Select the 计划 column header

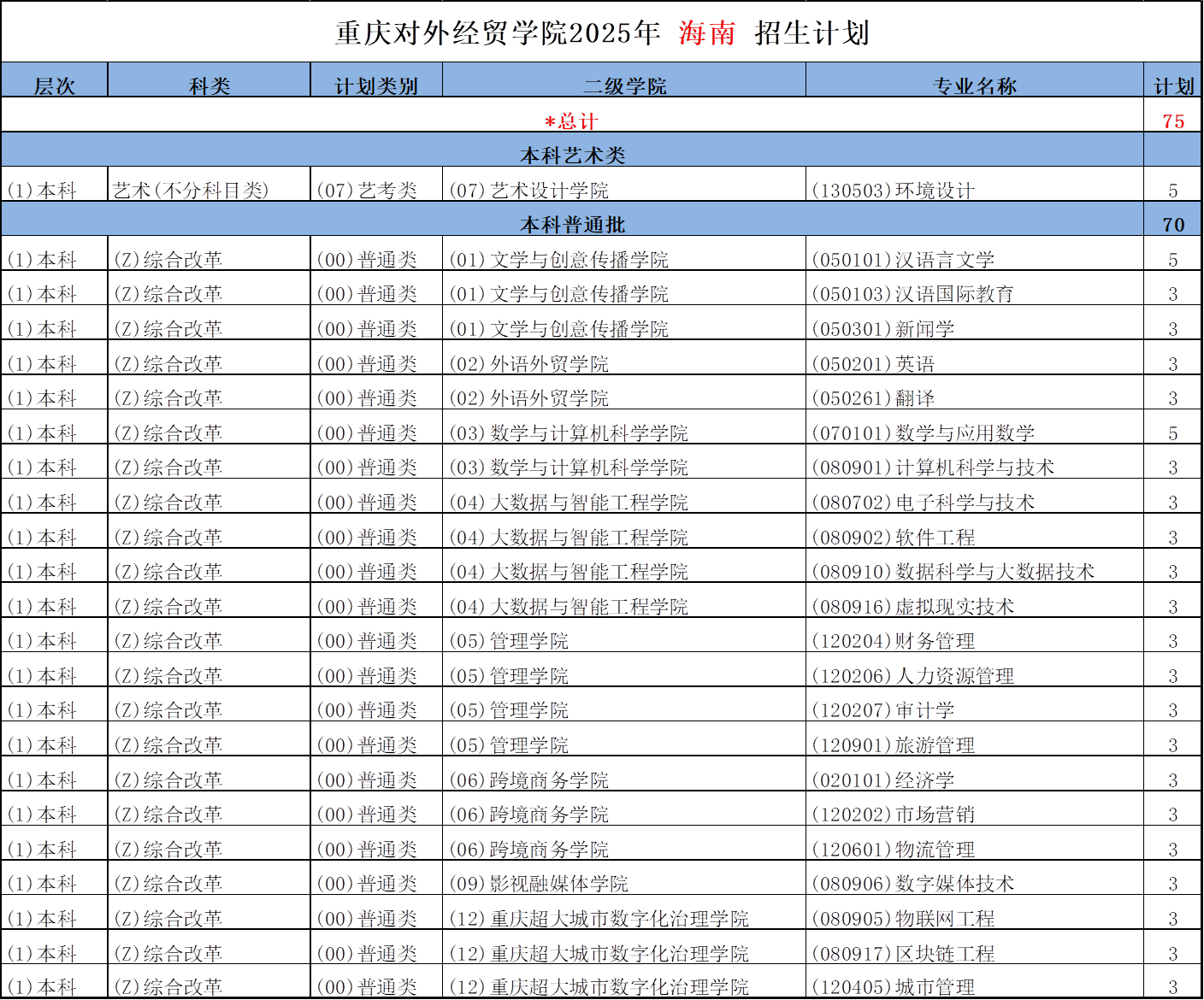click(1173, 85)
